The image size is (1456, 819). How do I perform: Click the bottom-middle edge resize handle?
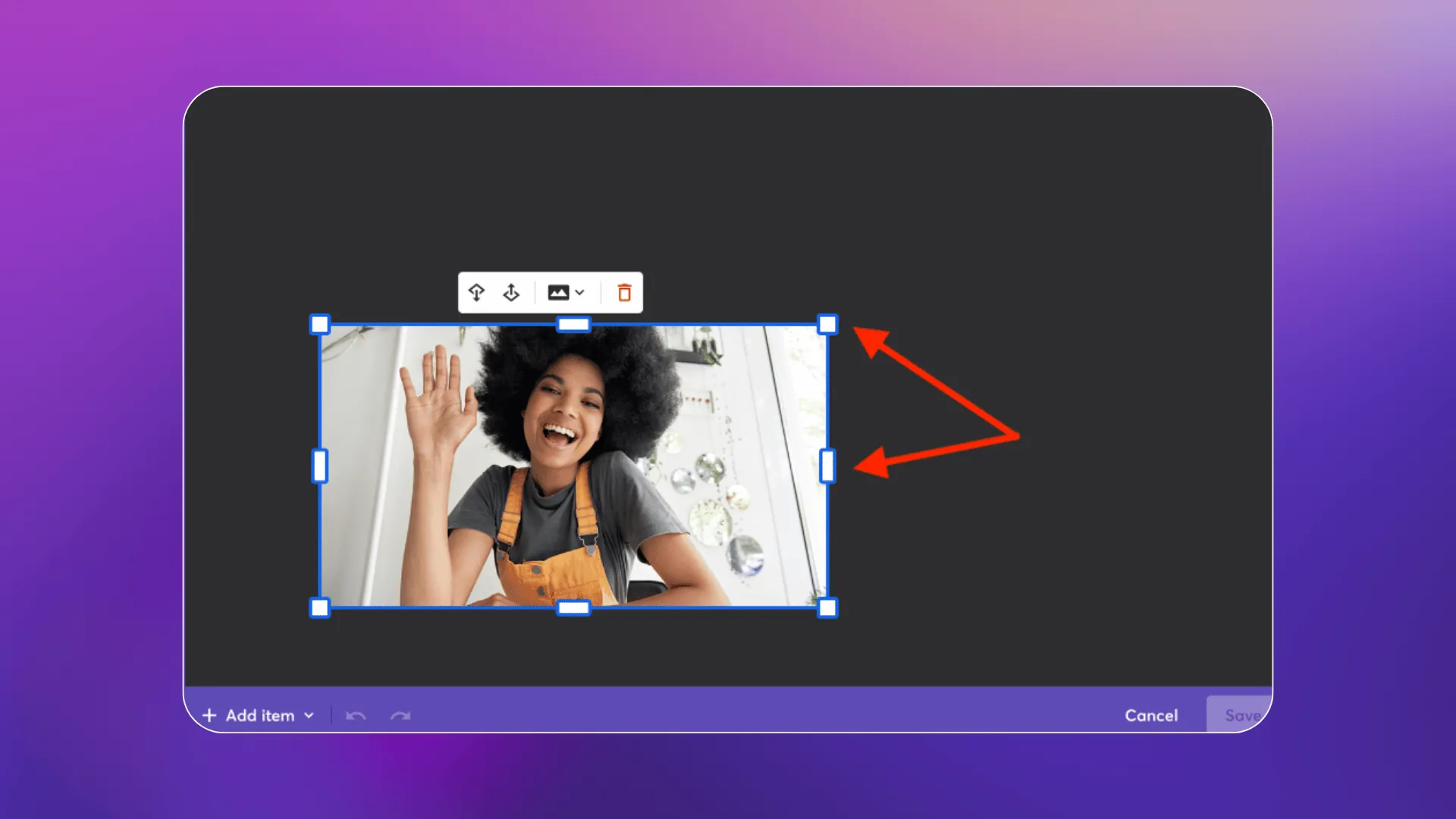(x=573, y=607)
